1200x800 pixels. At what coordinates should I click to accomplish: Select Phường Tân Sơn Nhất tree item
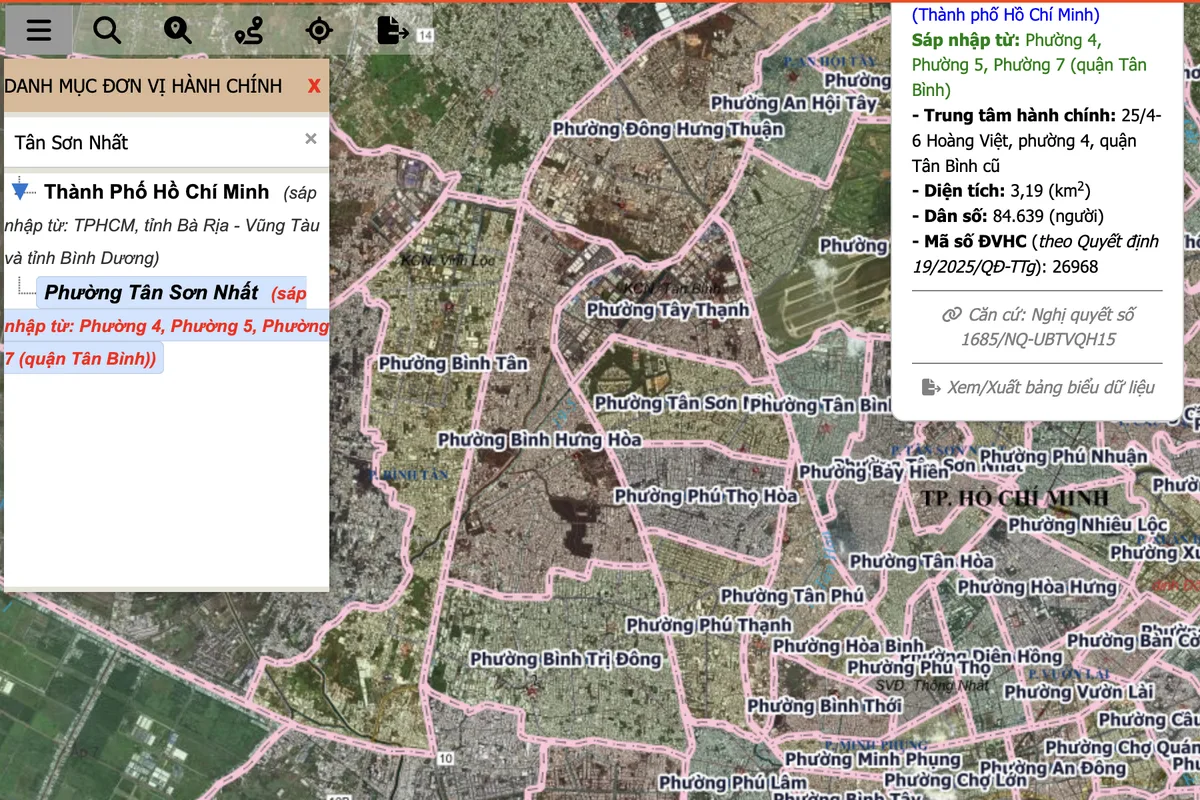(x=151, y=293)
